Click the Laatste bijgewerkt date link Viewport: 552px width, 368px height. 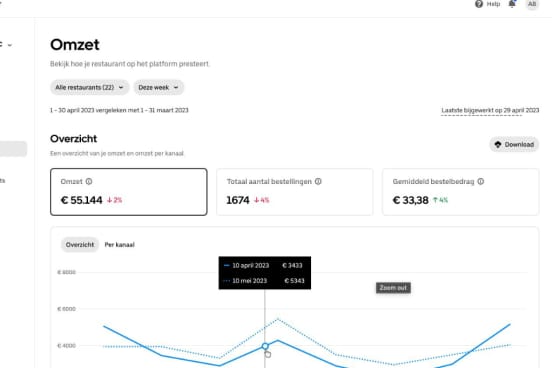(490, 110)
